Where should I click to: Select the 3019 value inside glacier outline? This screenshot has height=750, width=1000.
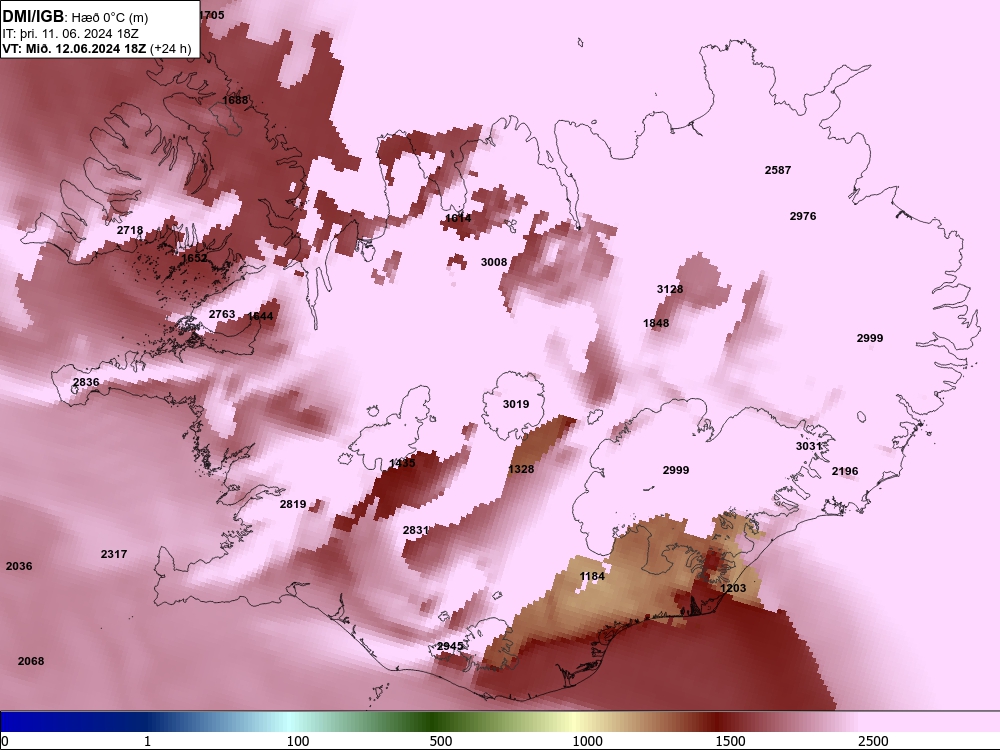coord(516,404)
